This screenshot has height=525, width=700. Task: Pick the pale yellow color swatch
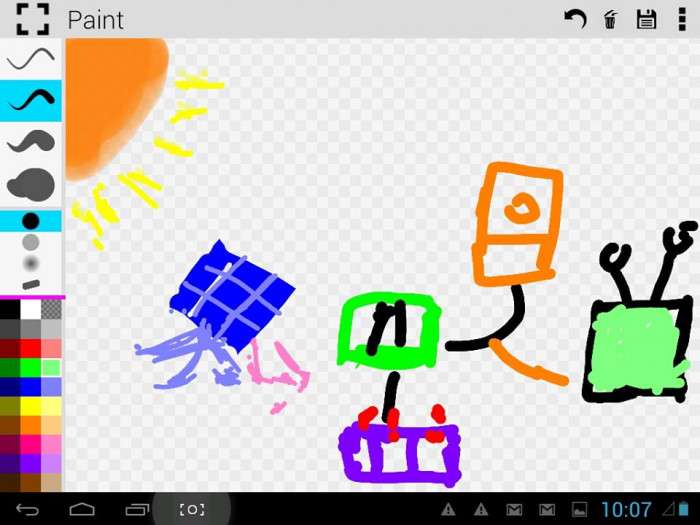tap(52, 406)
